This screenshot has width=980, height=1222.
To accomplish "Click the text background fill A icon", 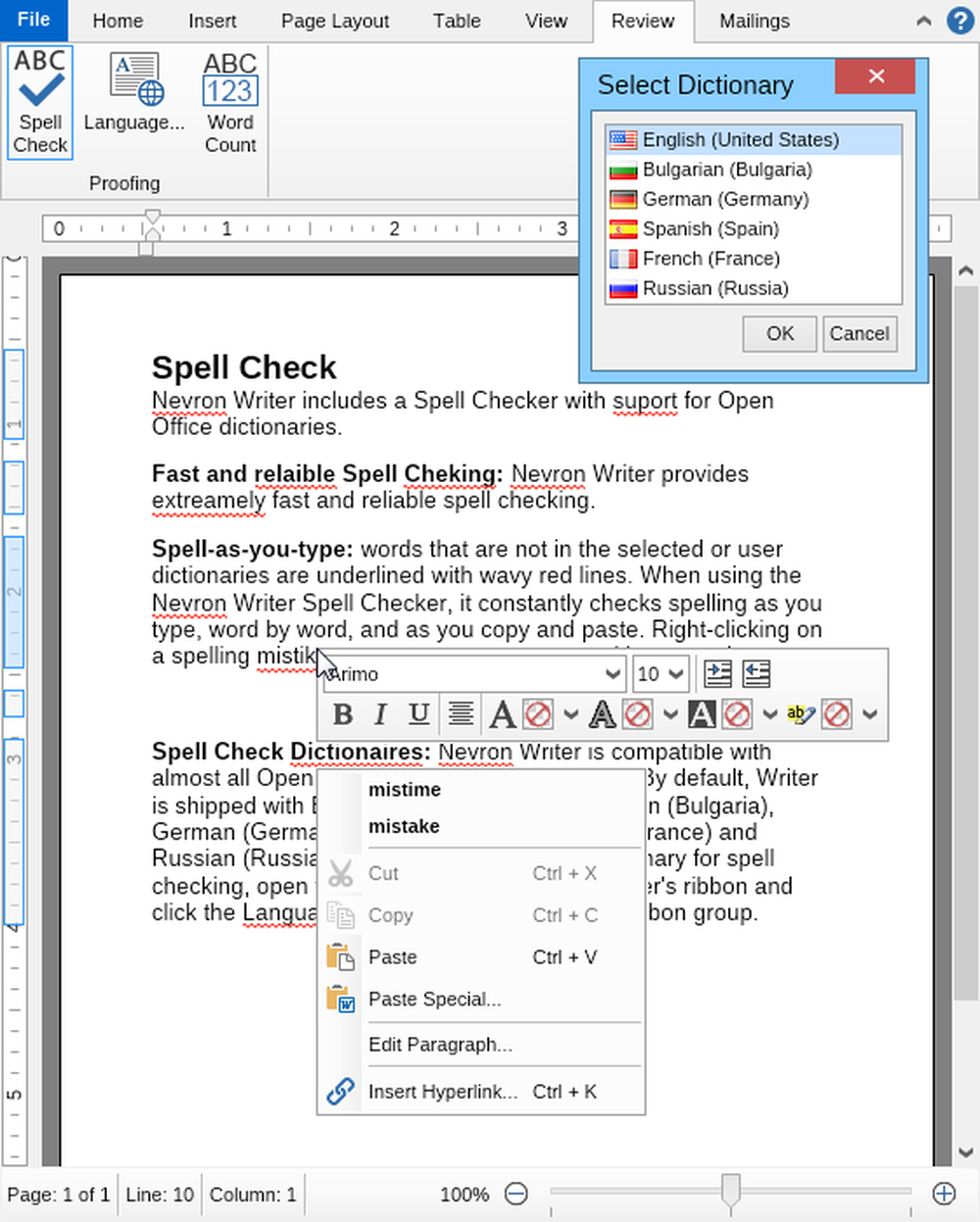I will (701, 714).
